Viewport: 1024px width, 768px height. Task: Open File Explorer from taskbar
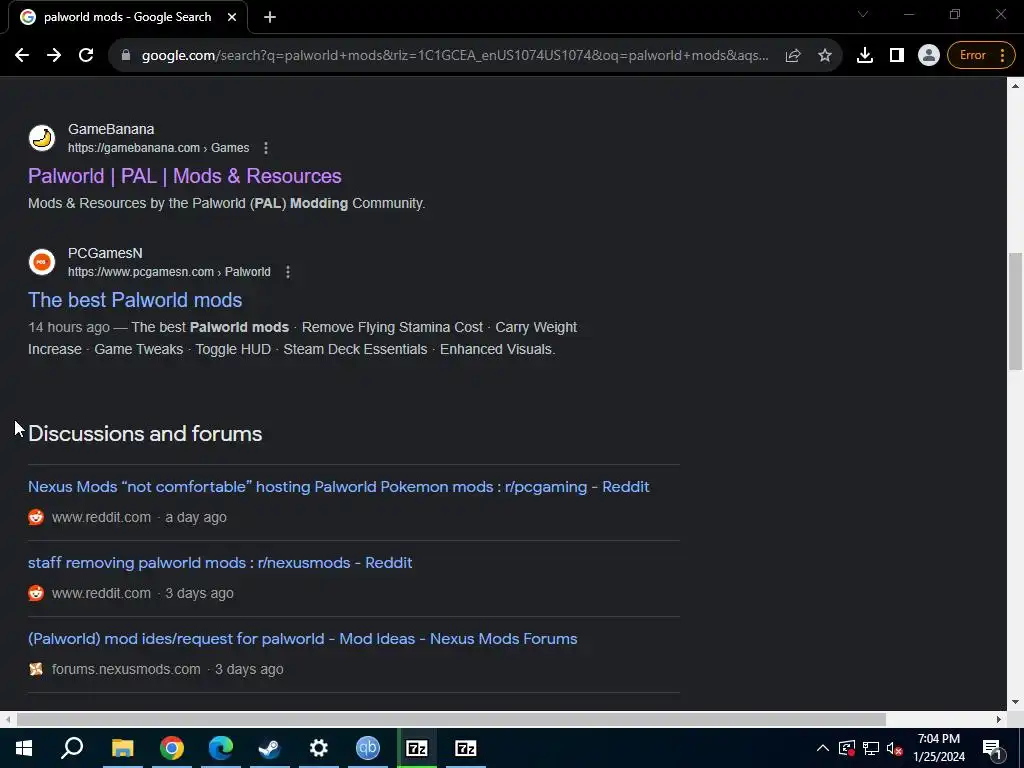(x=122, y=748)
